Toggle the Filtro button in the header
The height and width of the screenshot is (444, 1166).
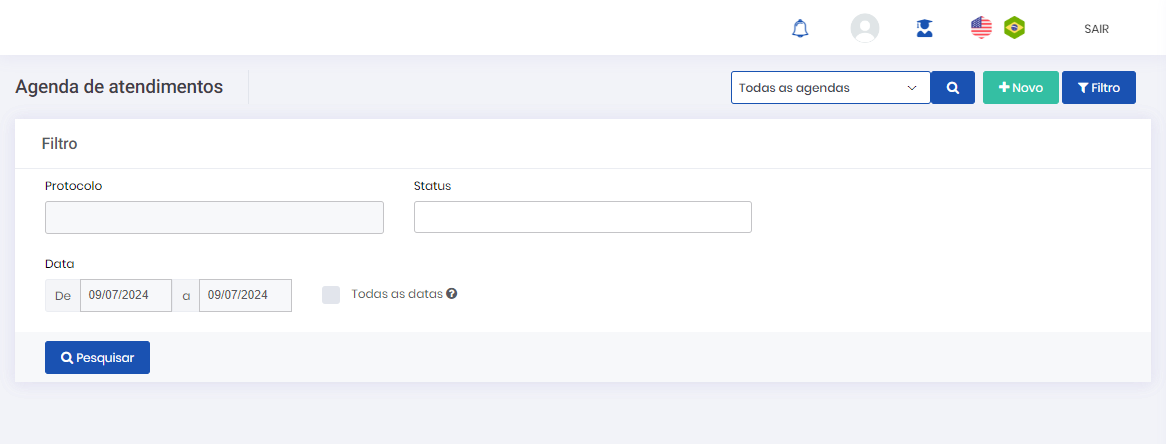click(1098, 88)
